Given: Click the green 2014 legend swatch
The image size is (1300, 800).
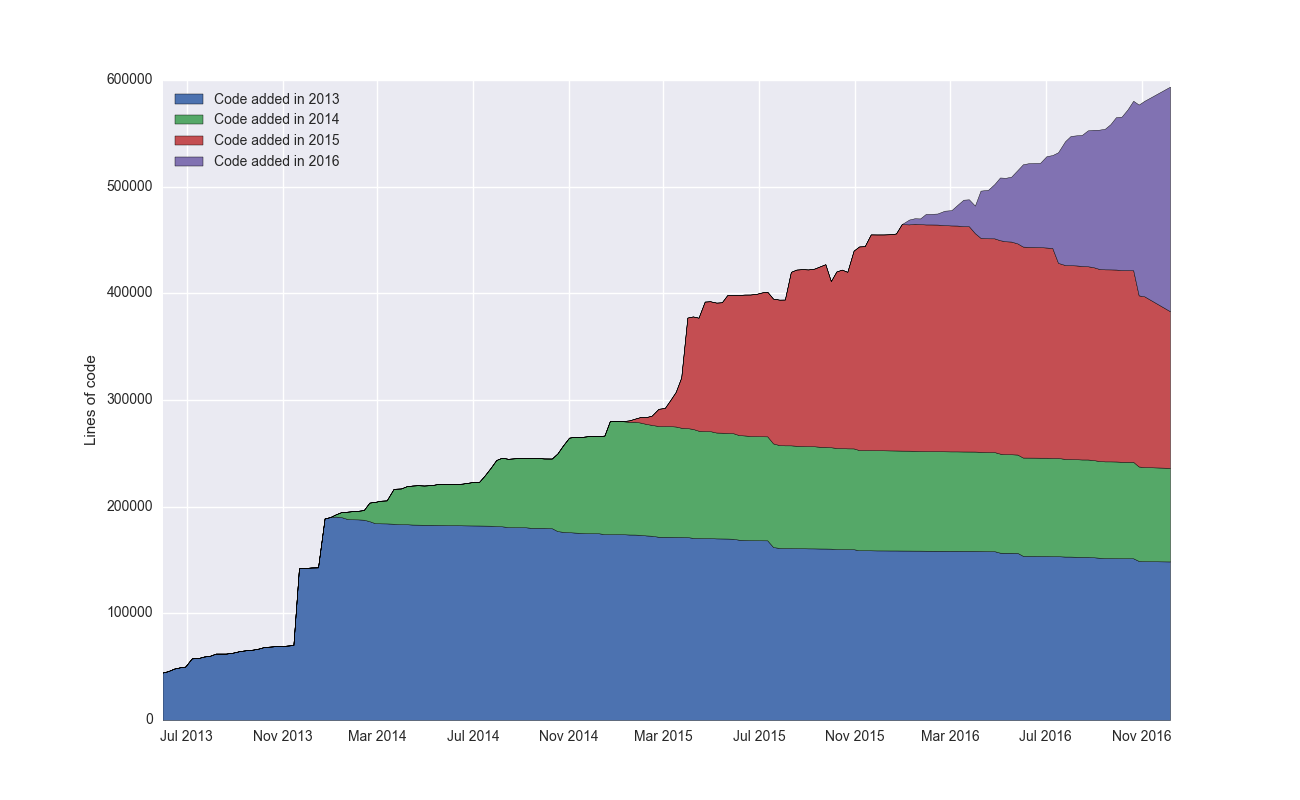Looking at the screenshot, I should (189, 119).
